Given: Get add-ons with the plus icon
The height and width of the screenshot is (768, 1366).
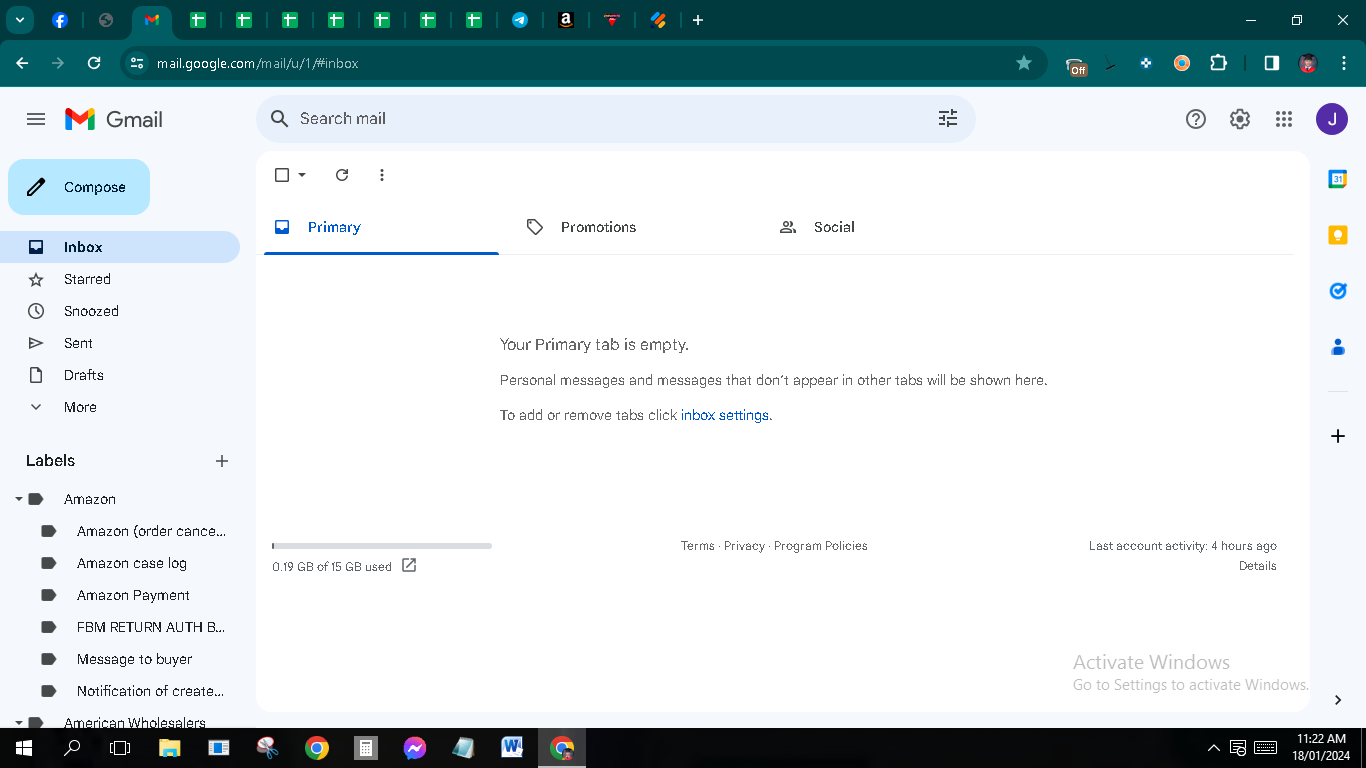Looking at the screenshot, I should click(1338, 436).
